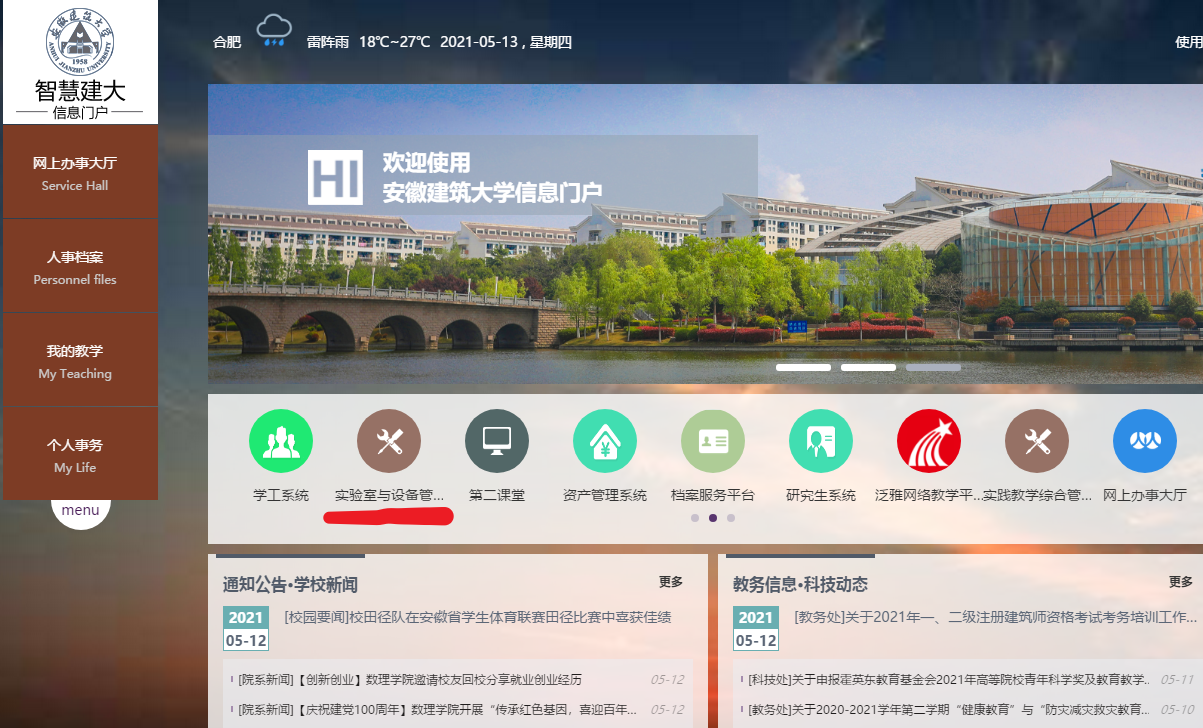Select the third app page dot
The height and width of the screenshot is (728, 1203).
coord(731,518)
